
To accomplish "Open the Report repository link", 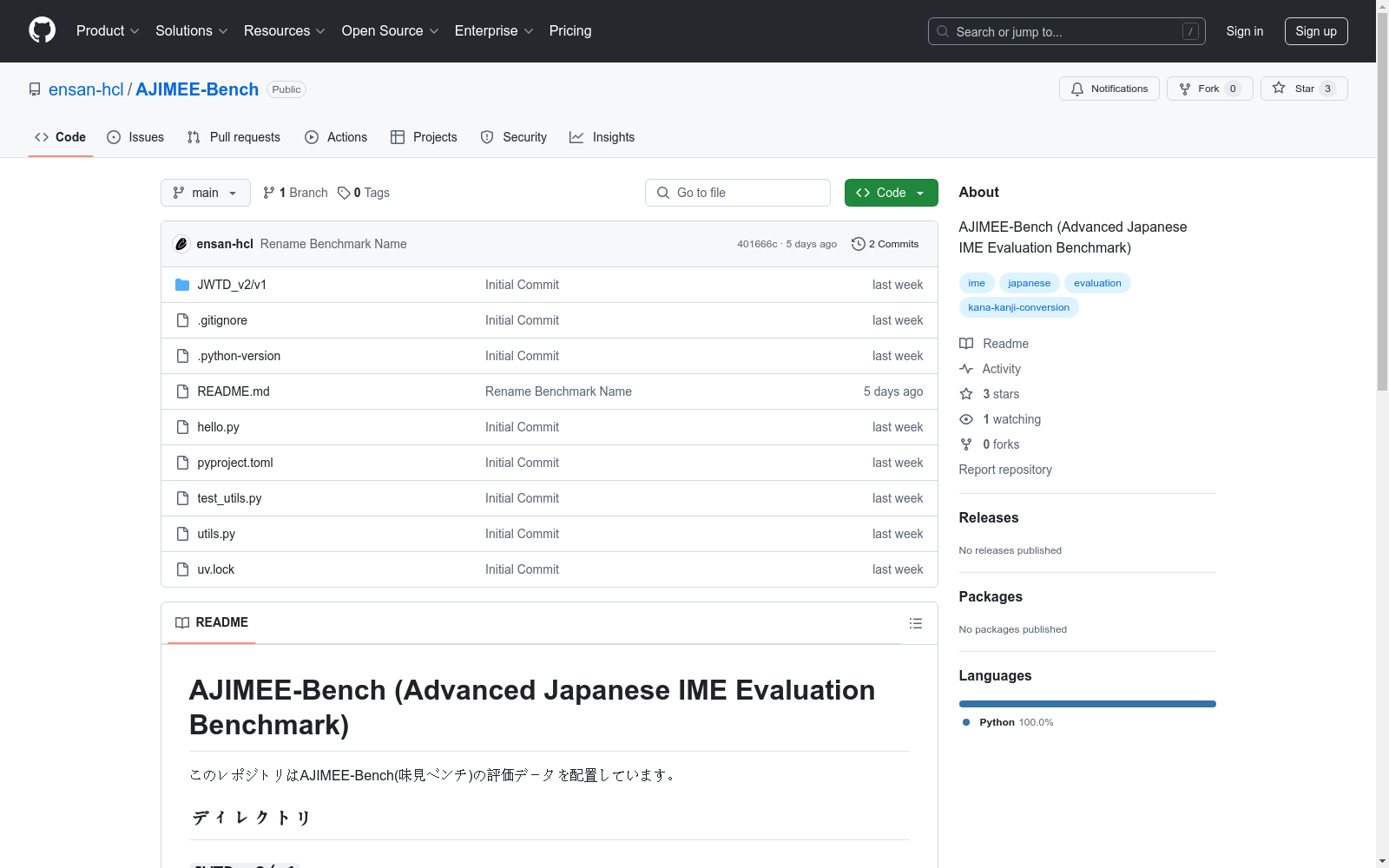I will coord(1005,470).
